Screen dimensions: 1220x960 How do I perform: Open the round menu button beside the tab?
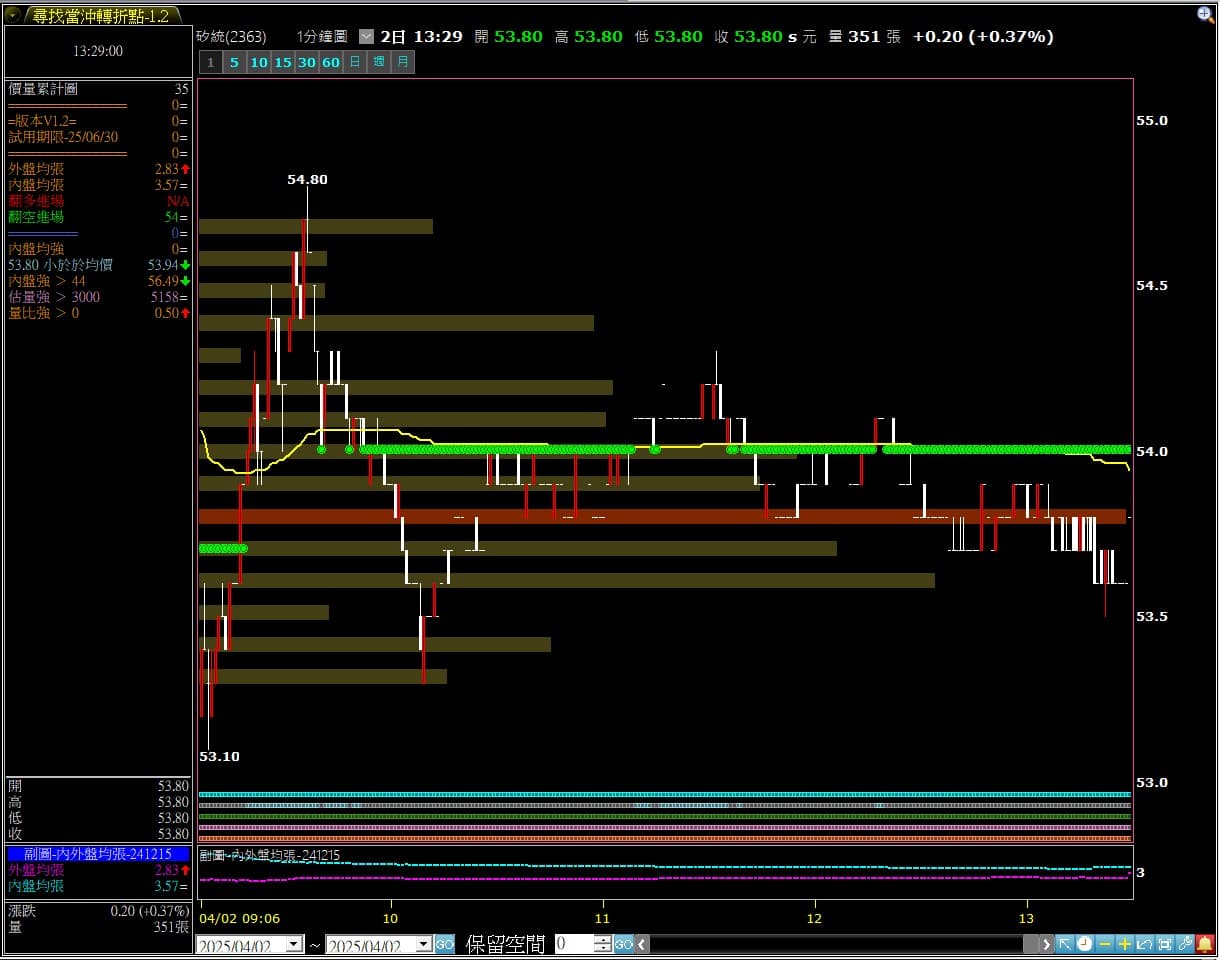coord(12,15)
